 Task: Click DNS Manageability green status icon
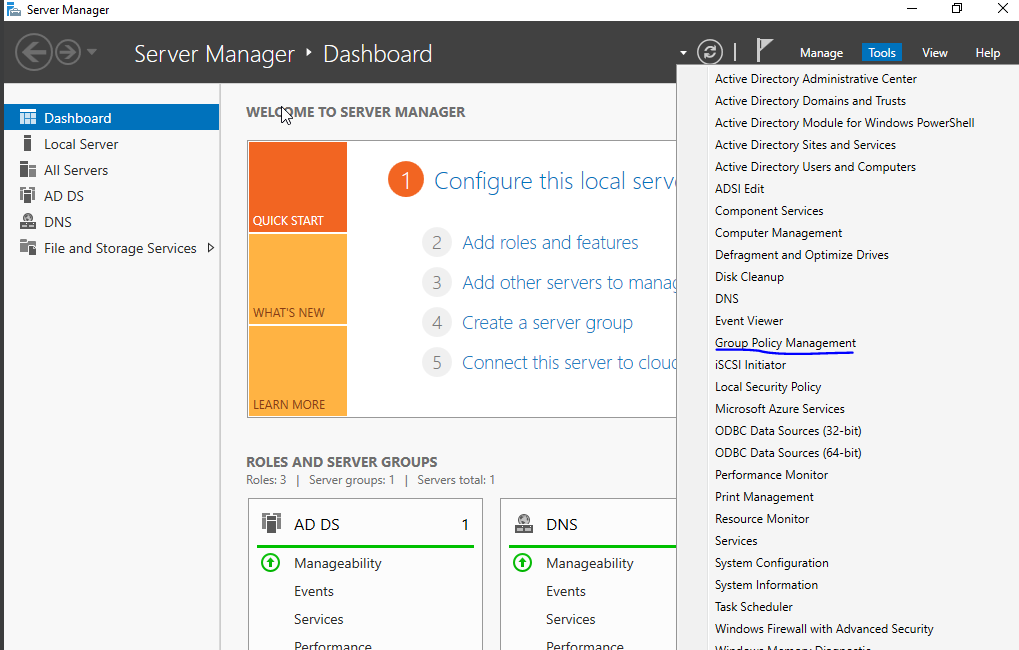click(522, 562)
